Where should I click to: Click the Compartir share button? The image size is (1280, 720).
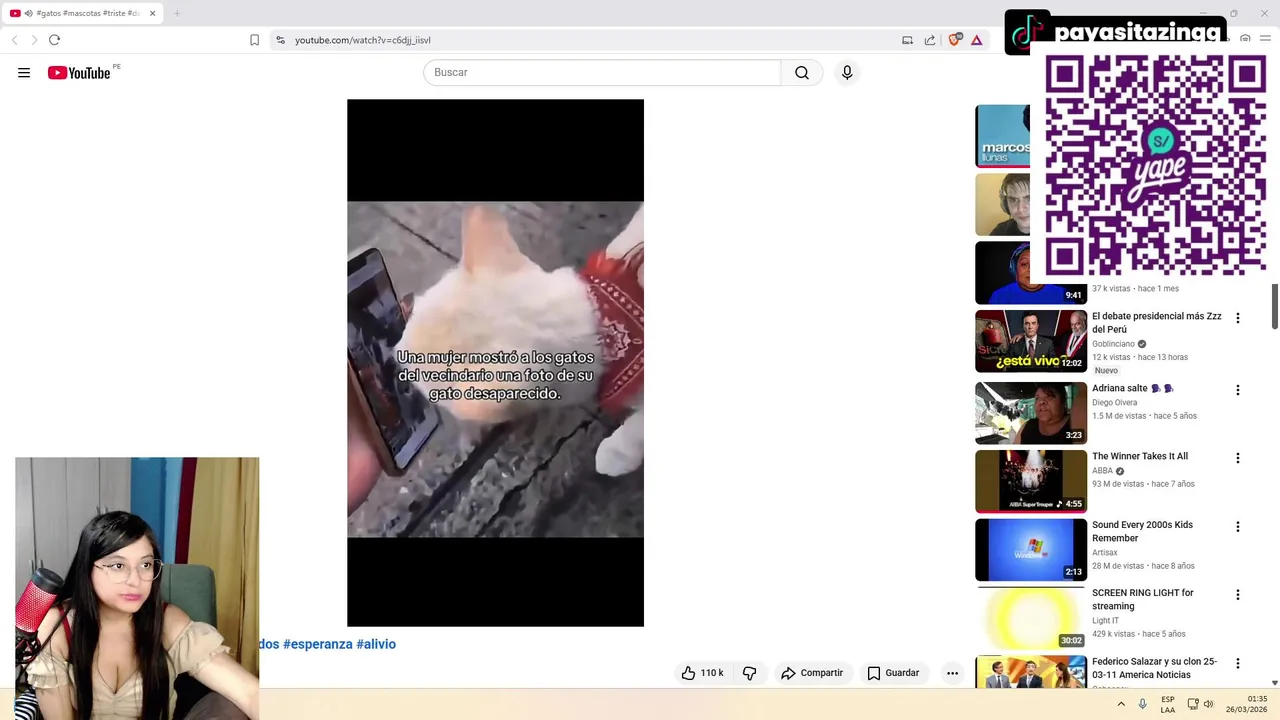[812, 673]
